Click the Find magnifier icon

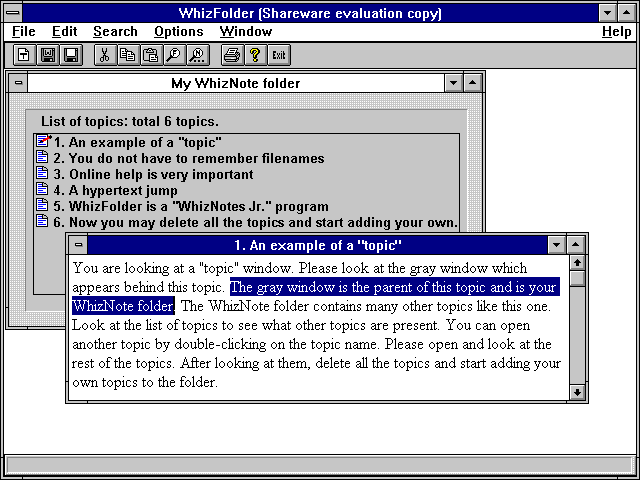tap(174, 55)
